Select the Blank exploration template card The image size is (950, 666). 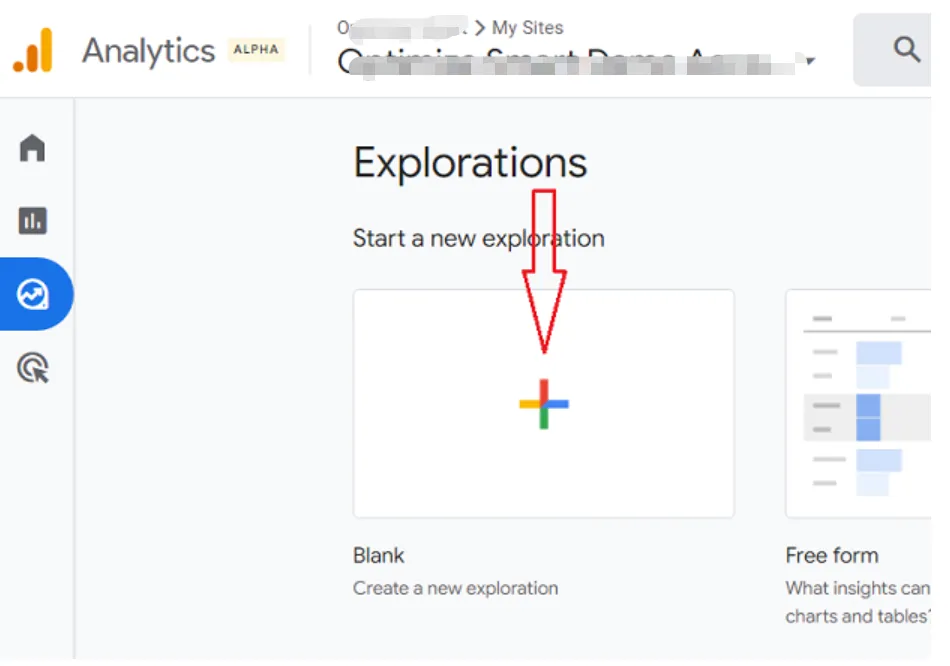(544, 404)
